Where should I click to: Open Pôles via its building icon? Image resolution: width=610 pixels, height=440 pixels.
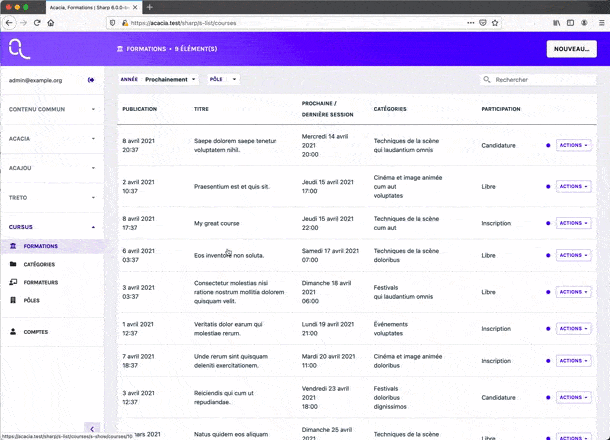13,300
